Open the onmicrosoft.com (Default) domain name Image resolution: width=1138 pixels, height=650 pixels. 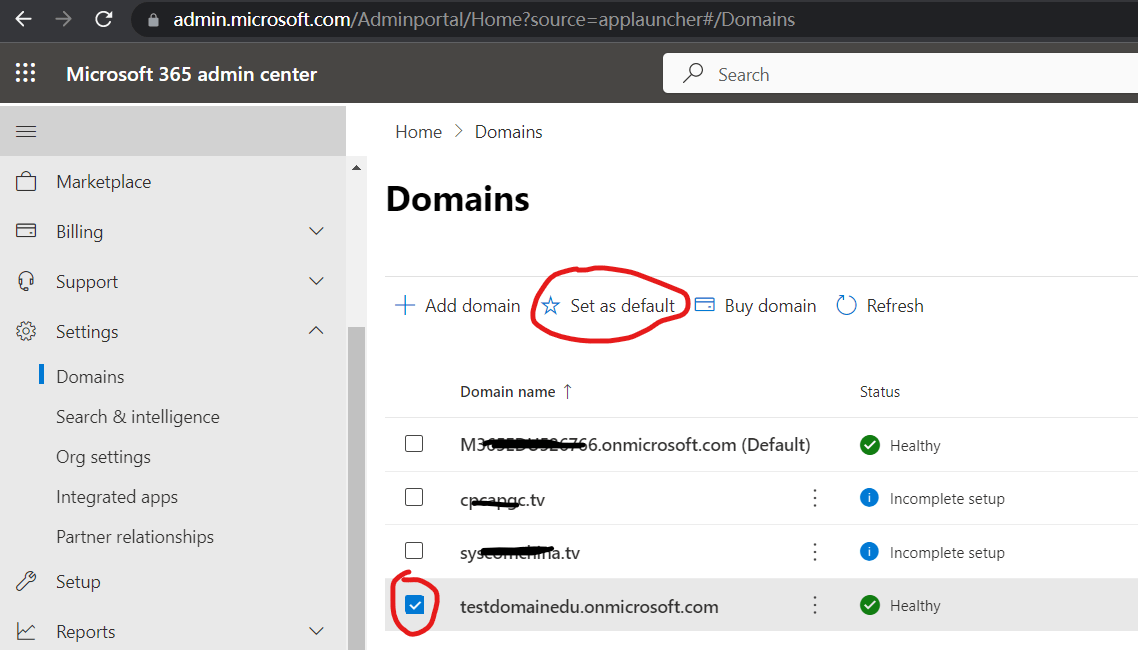click(635, 445)
